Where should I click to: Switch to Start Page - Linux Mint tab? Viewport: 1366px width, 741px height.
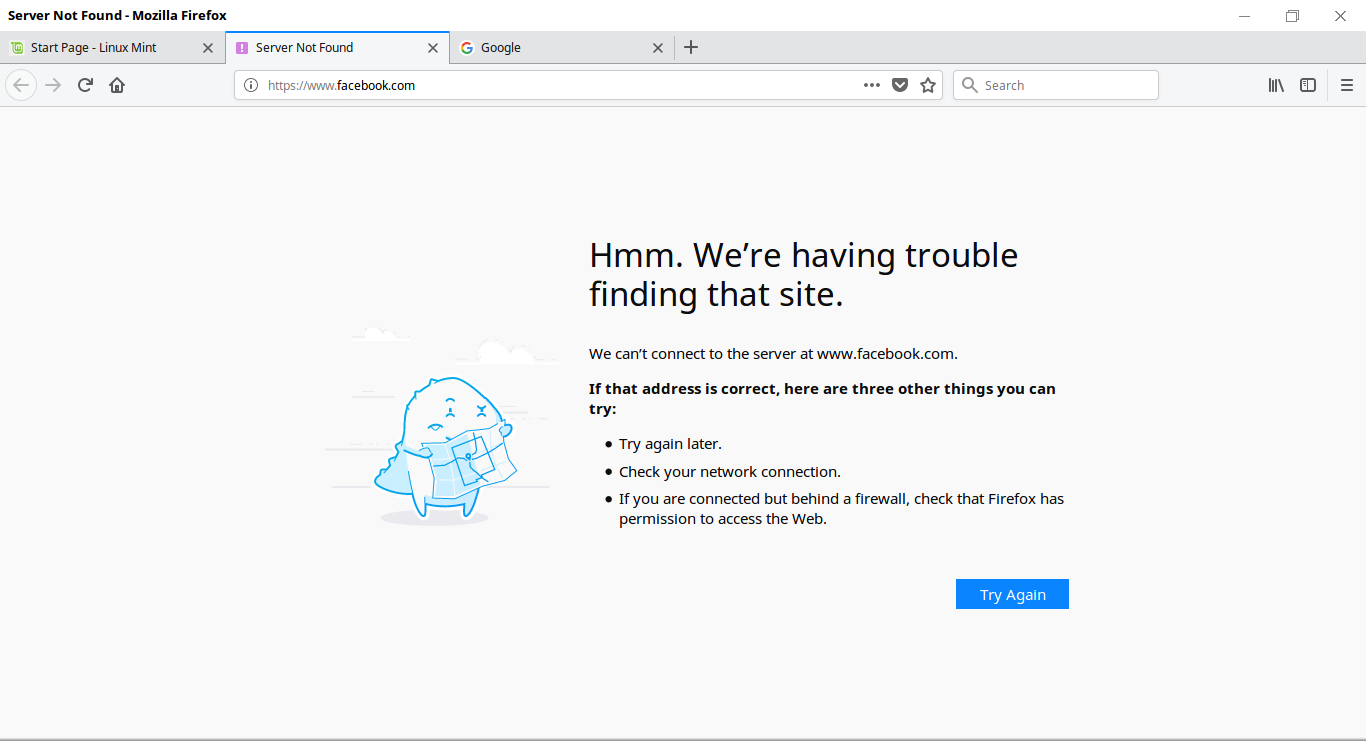pyautogui.click(x=113, y=47)
